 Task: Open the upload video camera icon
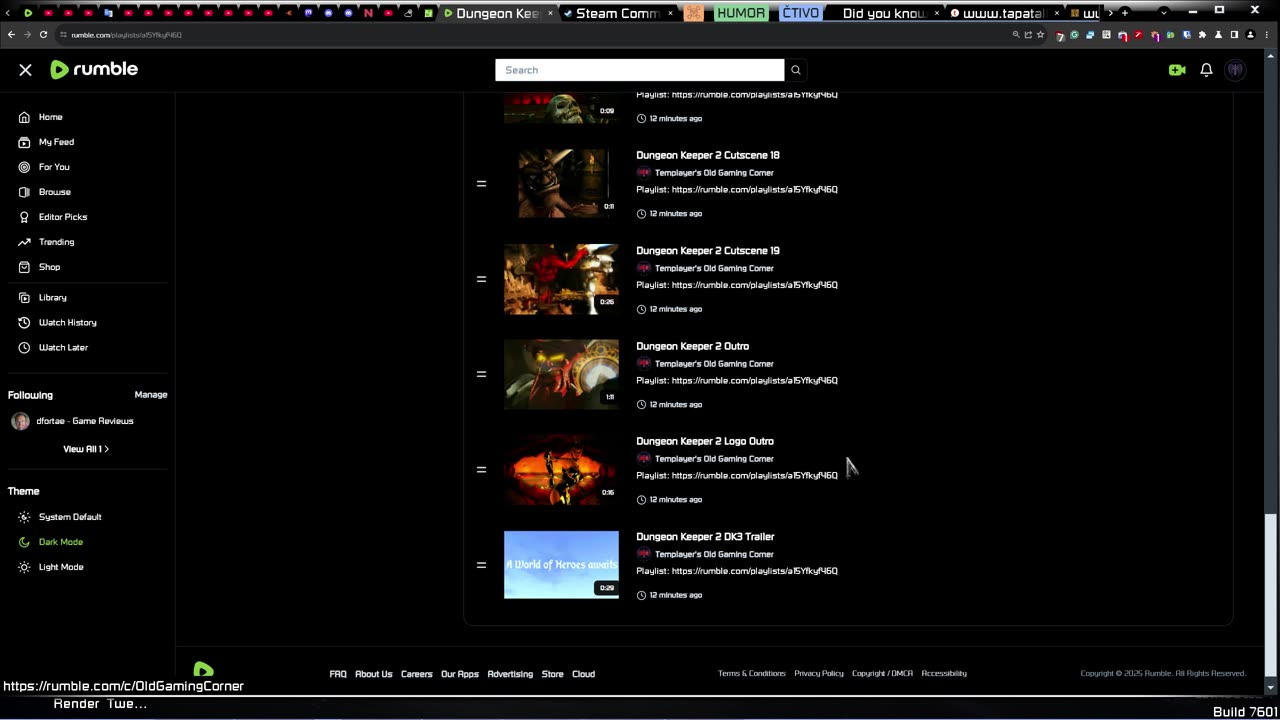[x=1177, y=70]
